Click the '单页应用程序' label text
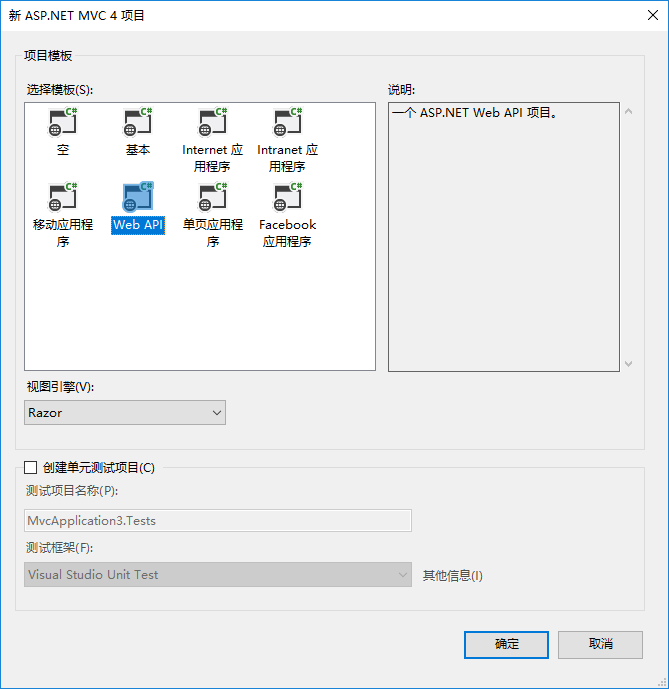The height and width of the screenshot is (689, 669). point(213,233)
